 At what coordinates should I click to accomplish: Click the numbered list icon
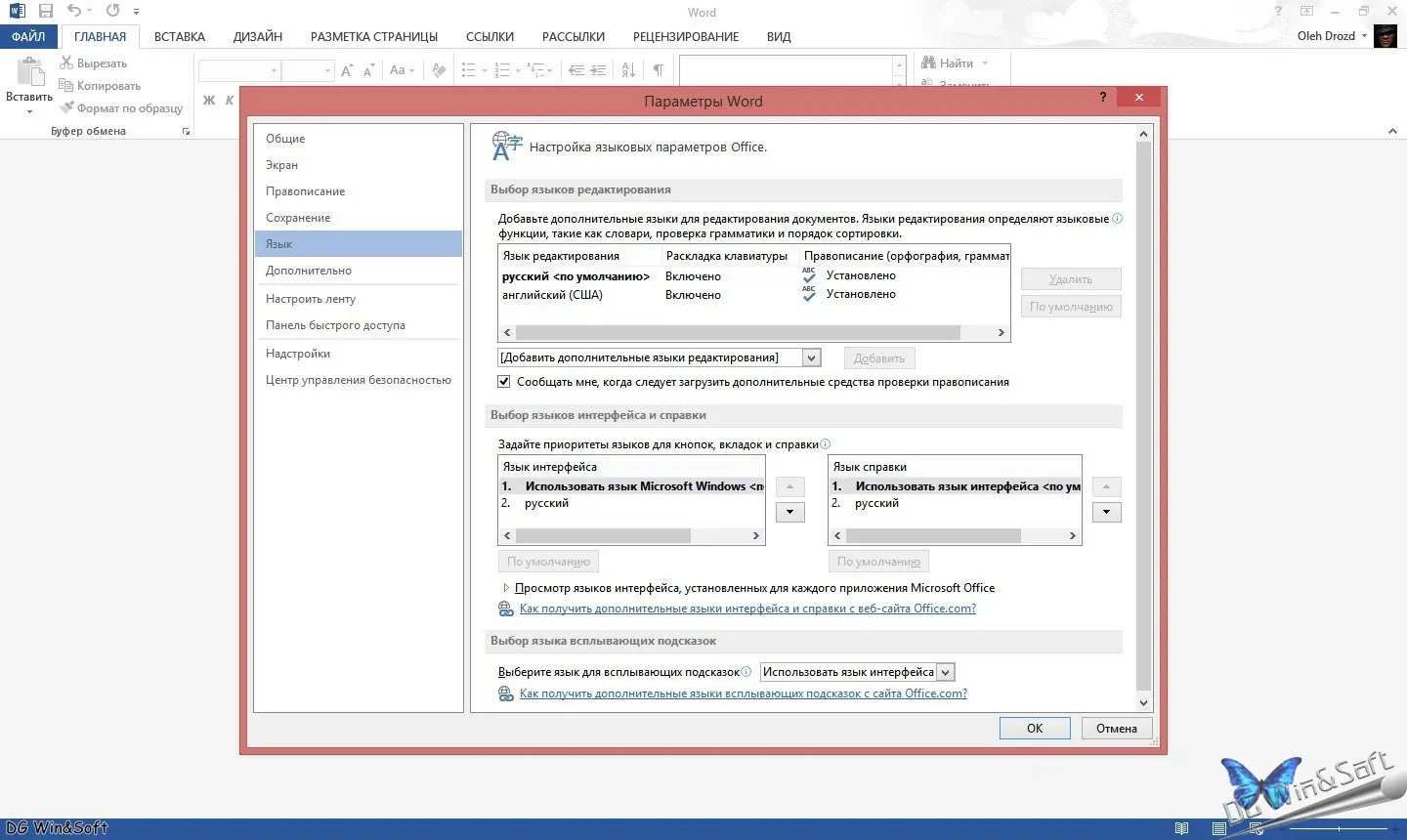[502, 70]
